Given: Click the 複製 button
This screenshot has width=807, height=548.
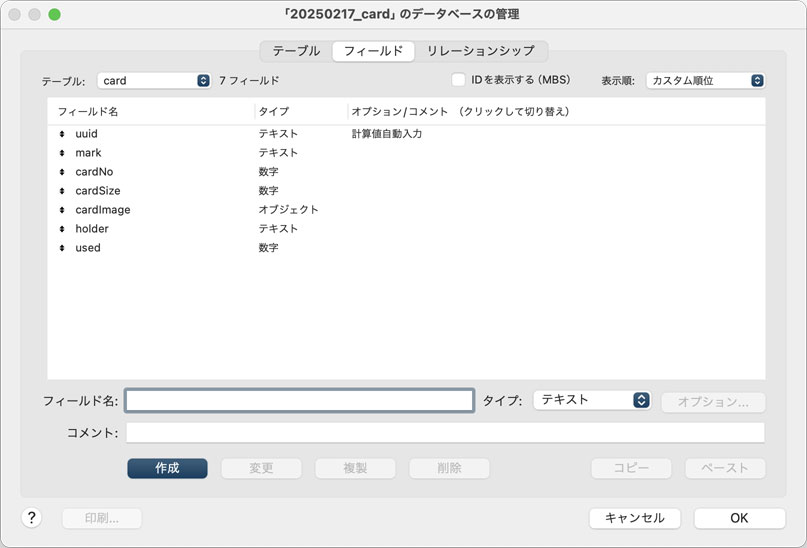Looking at the screenshot, I should tap(355, 468).
